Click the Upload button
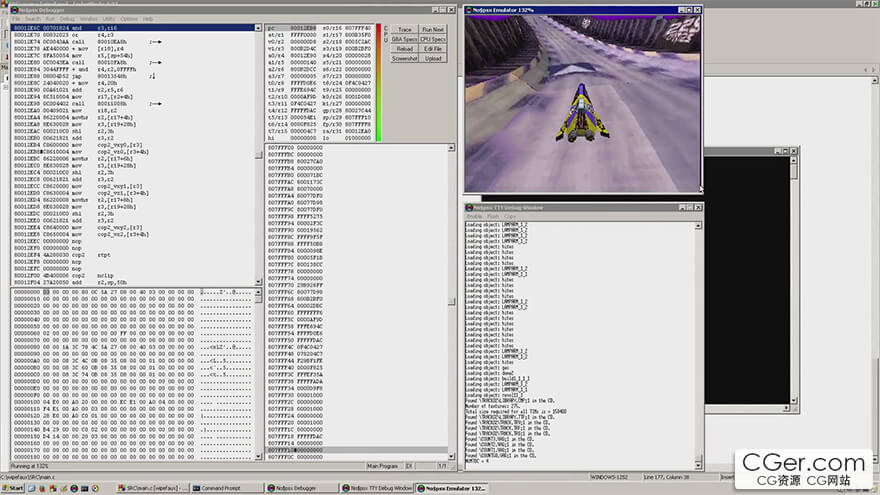This screenshot has height=495, width=880. tap(433, 58)
